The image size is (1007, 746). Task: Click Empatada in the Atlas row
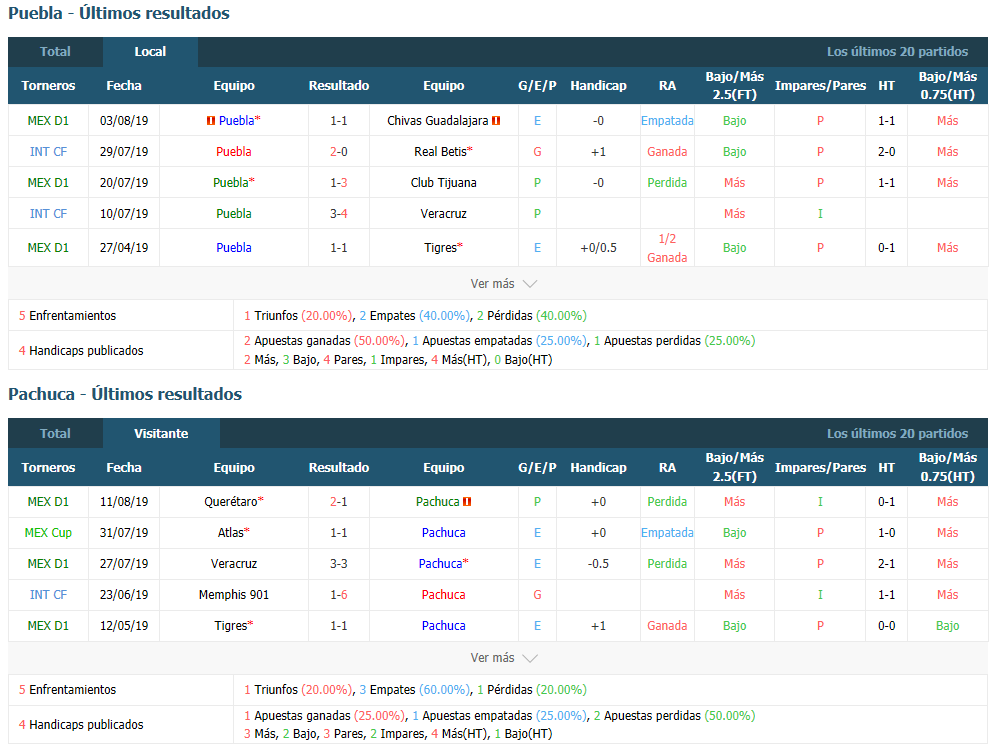click(667, 533)
